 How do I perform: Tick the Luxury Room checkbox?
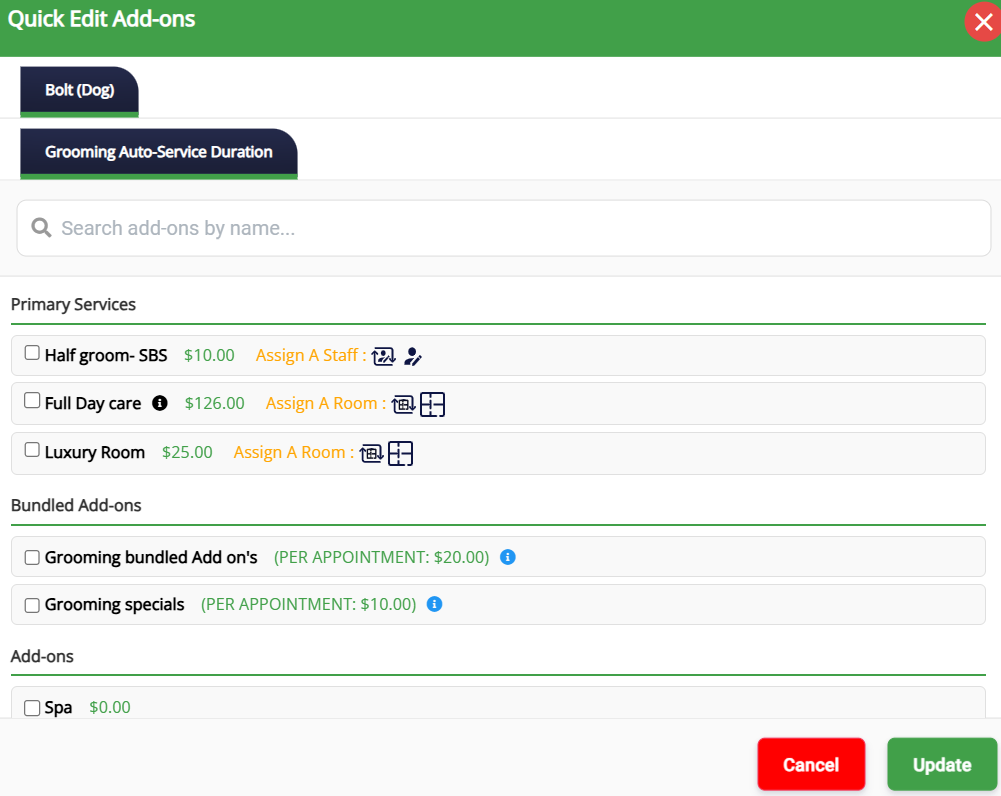coord(32,450)
